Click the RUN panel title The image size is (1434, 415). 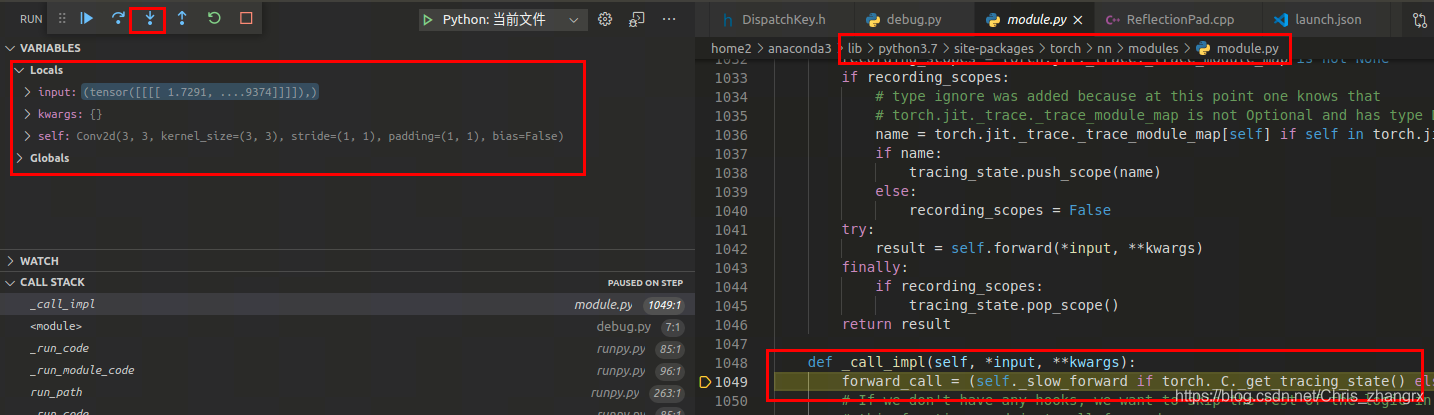[x=31, y=19]
